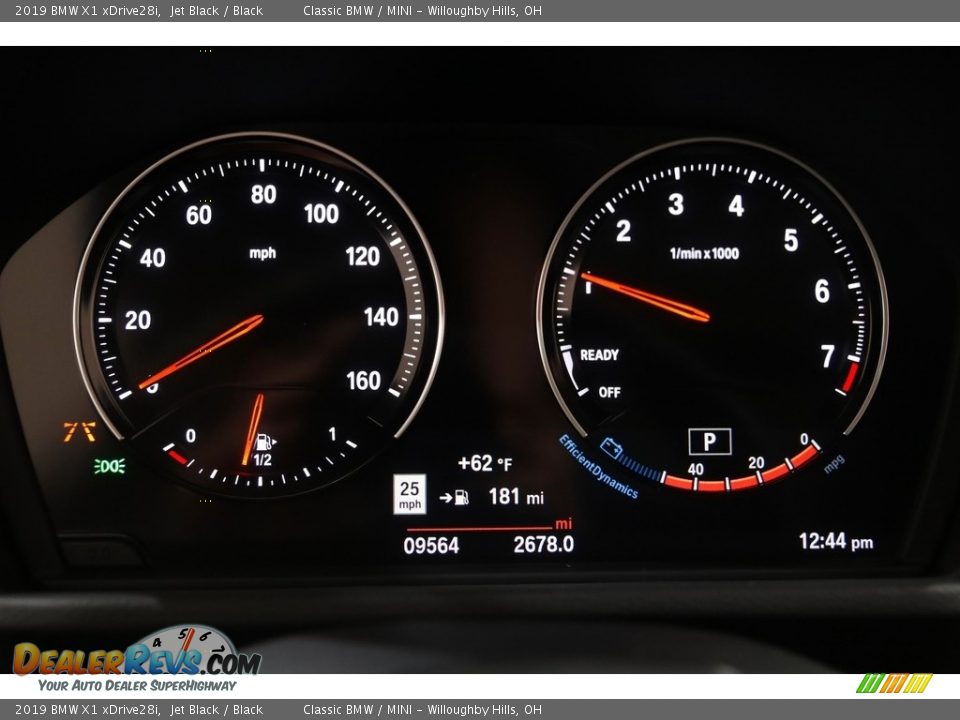Click the tachometer needle
This screenshot has height=720, width=960.
pos(645,297)
